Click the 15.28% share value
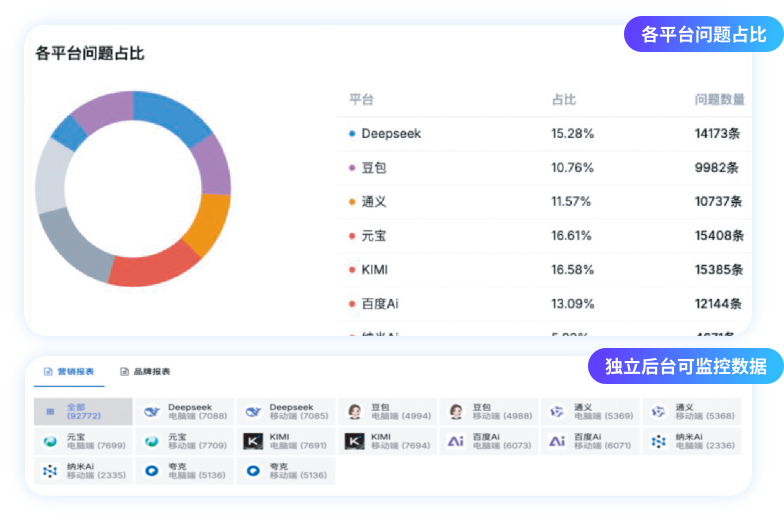Viewport: 784px width, 520px height. pos(572,134)
